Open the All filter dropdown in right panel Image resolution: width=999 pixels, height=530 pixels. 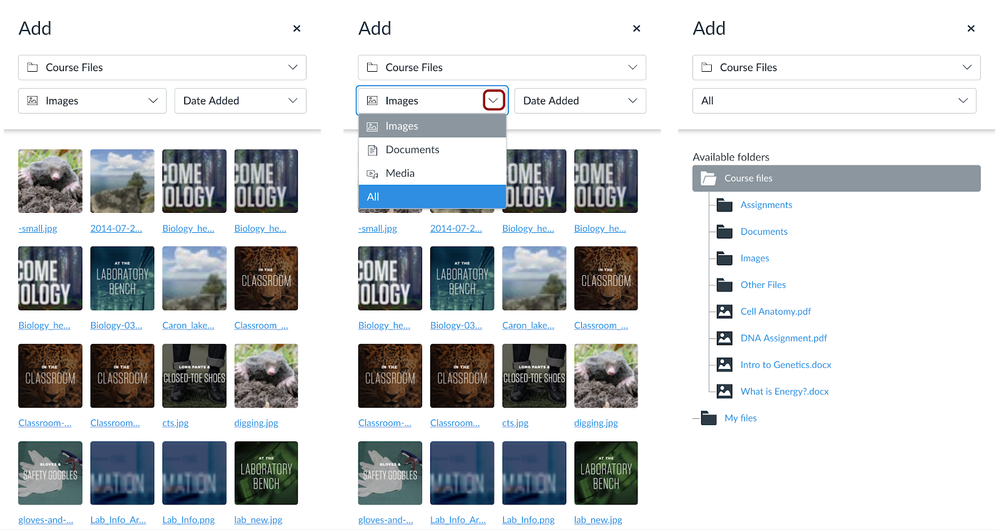coord(834,101)
